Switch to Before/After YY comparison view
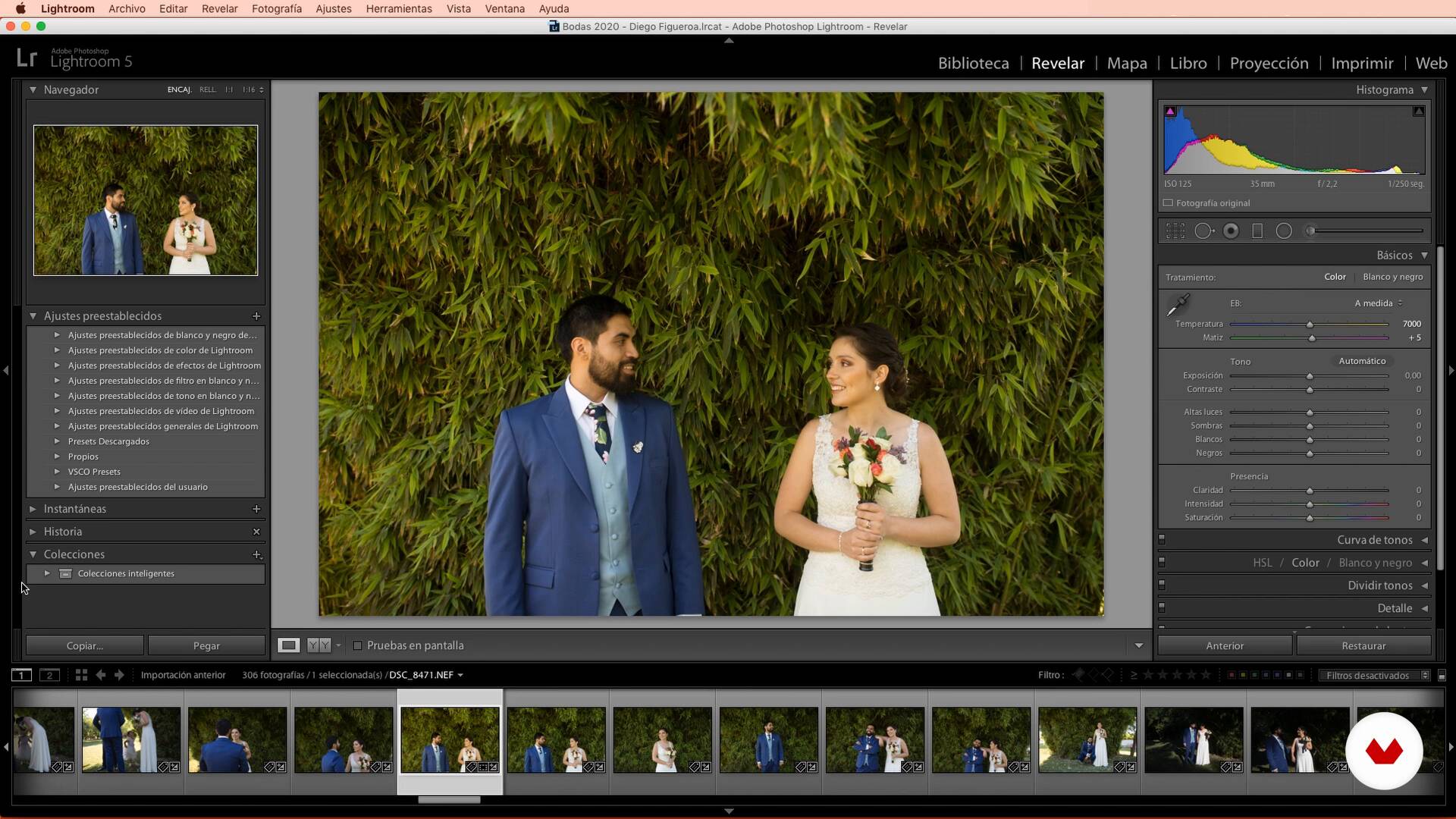The width and height of the screenshot is (1456, 819). tap(319, 645)
